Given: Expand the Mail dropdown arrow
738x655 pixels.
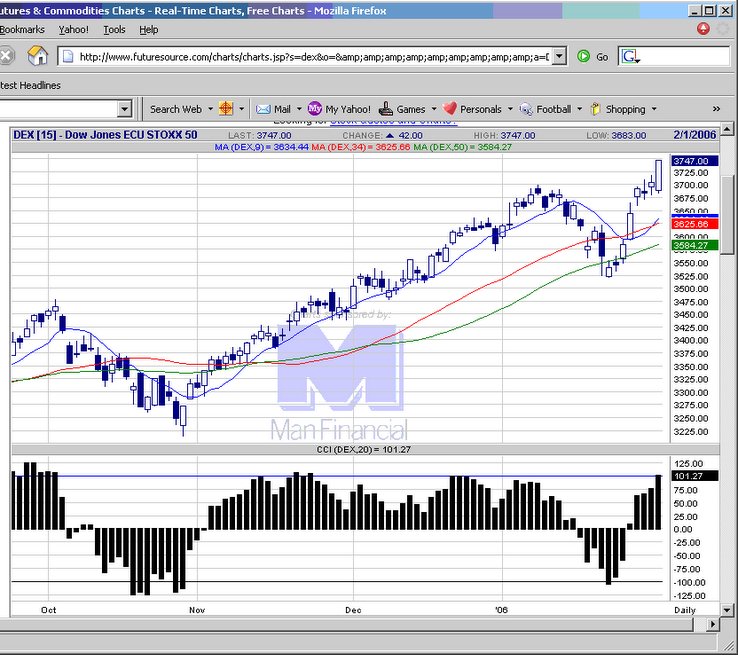Looking at the screenshot, I should (x=299, y=109).
